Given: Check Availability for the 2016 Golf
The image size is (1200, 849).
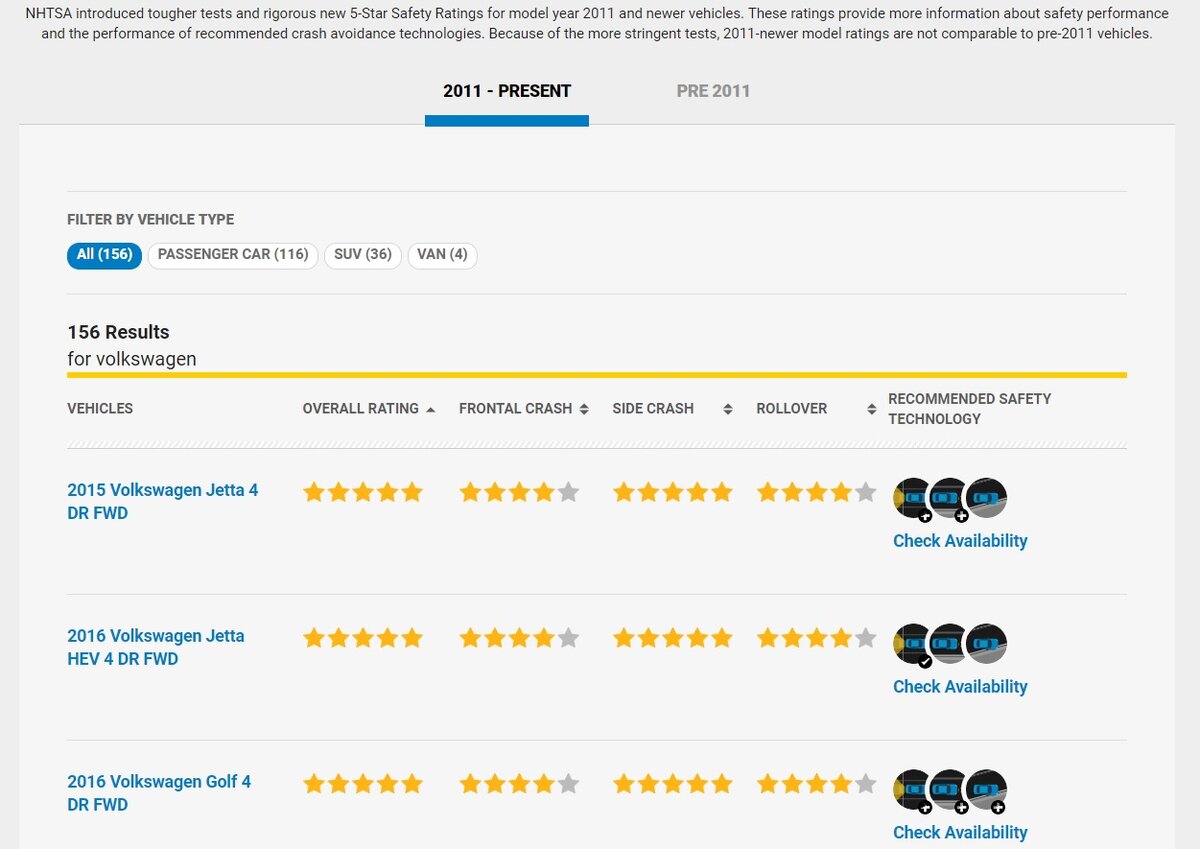Looking at the screenshot, I should click(960, 833).
